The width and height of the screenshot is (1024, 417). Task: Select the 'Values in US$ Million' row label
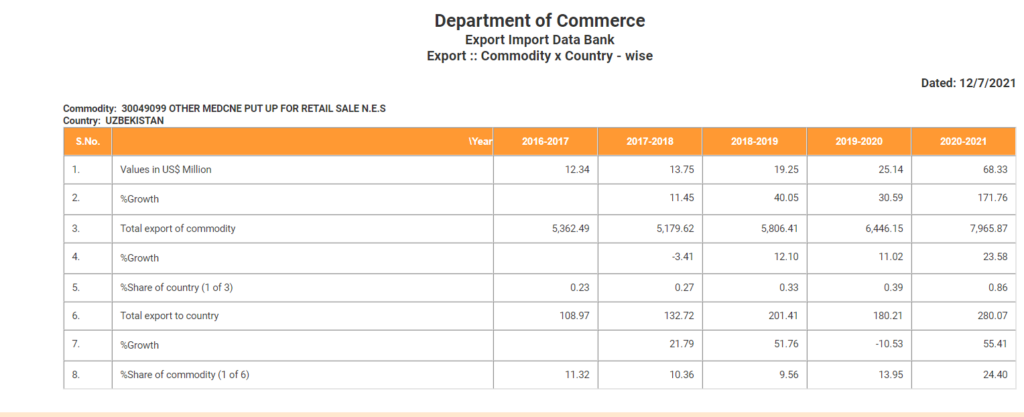(166, 170)
